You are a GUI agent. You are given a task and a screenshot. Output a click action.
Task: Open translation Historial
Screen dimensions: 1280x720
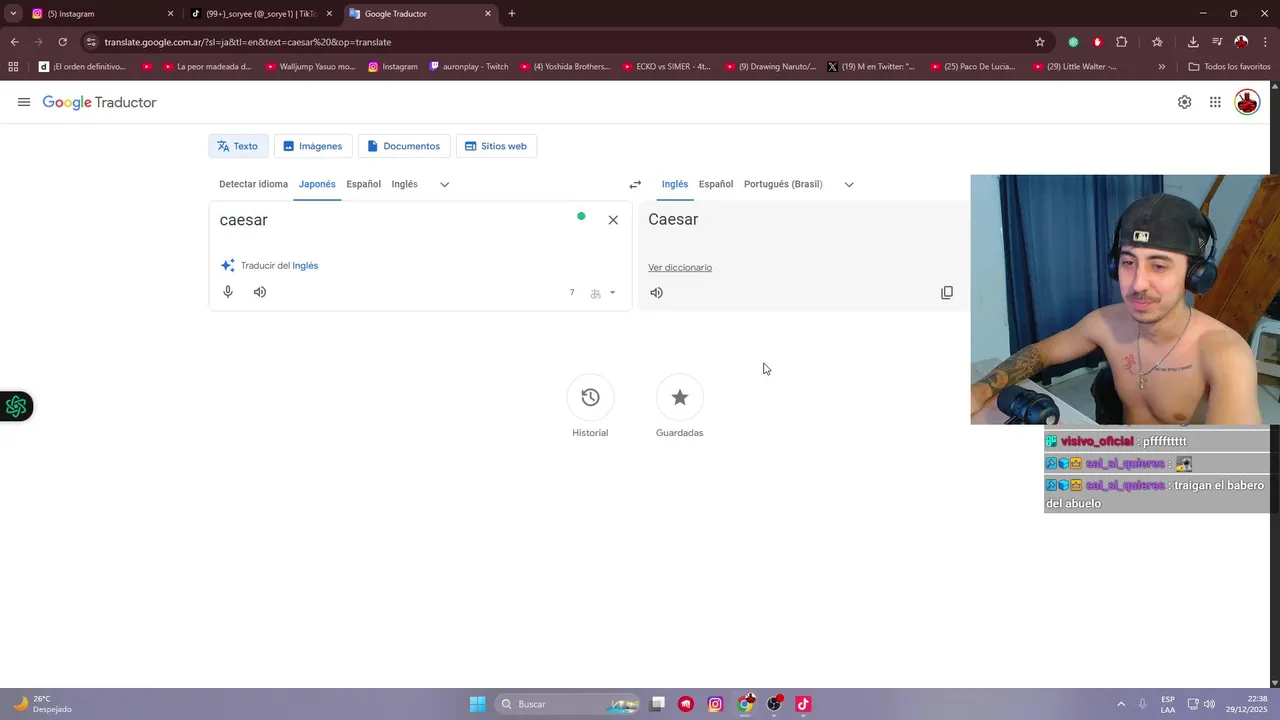[590, 398]
